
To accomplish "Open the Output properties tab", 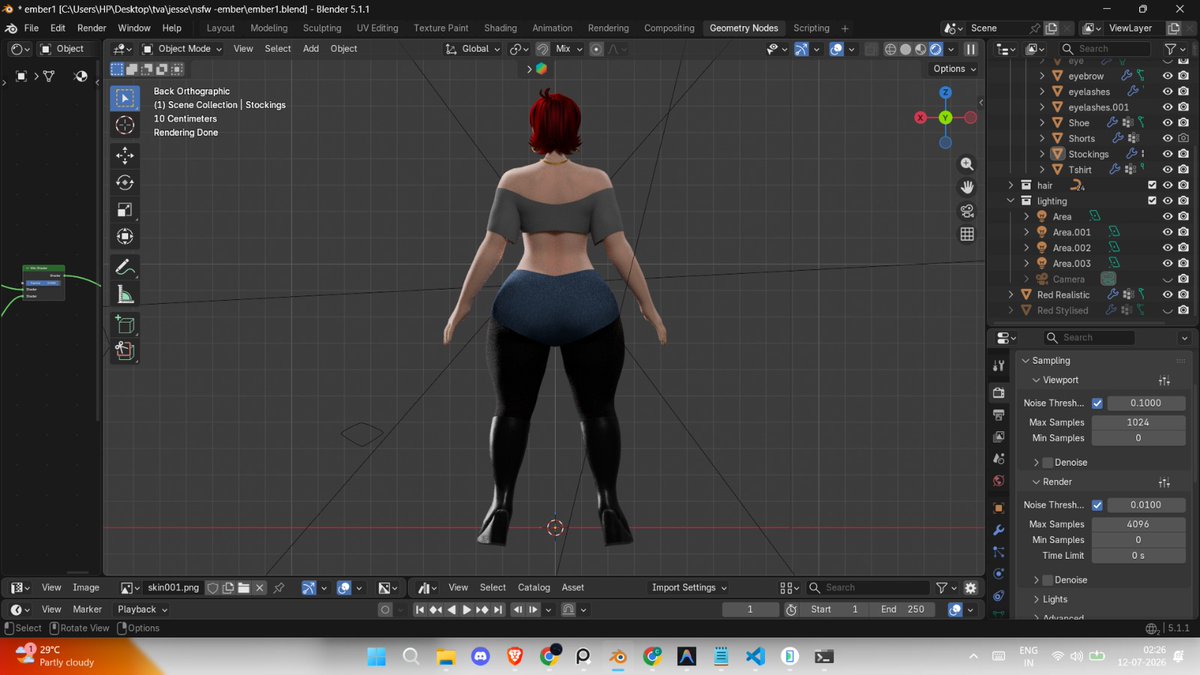I will 998,414.
